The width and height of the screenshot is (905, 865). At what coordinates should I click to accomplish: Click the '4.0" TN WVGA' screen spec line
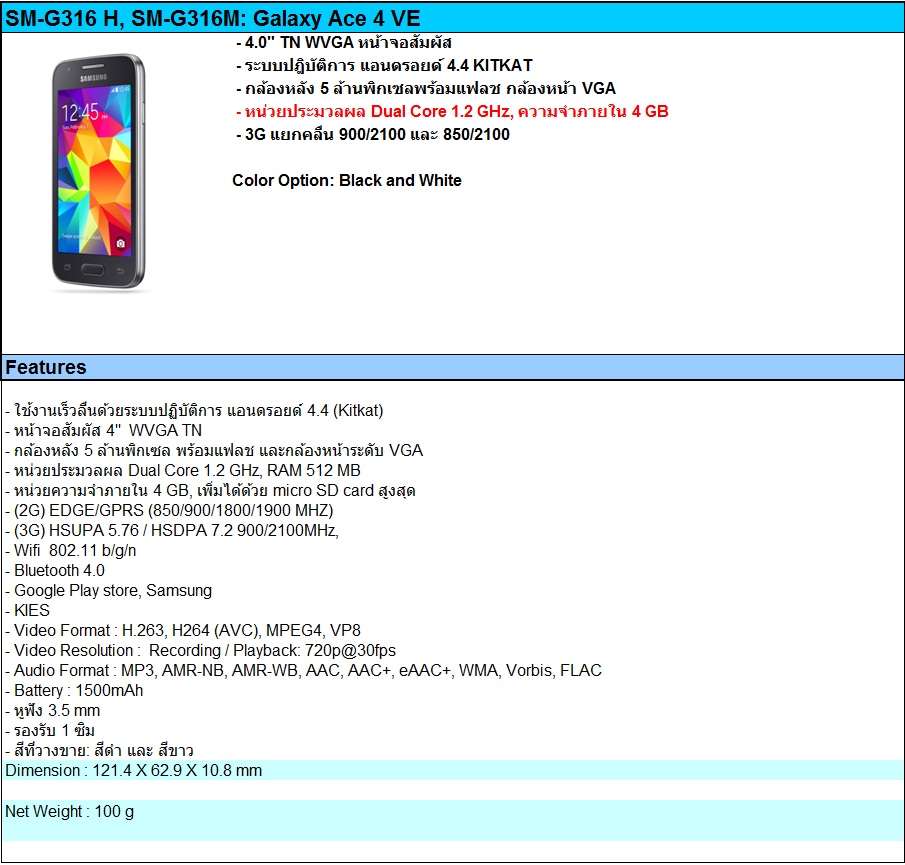coord(344,43)
